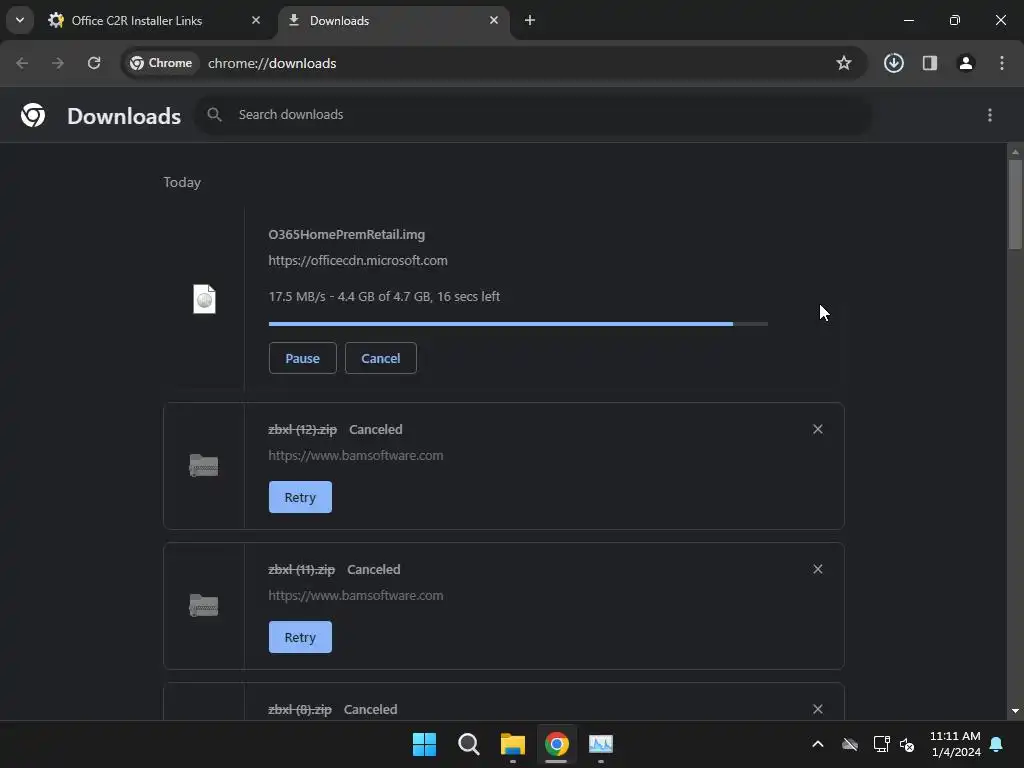1024x768 pixels.
Task: Click the muted volume tray icon
Action: click(x=907, y=744)
